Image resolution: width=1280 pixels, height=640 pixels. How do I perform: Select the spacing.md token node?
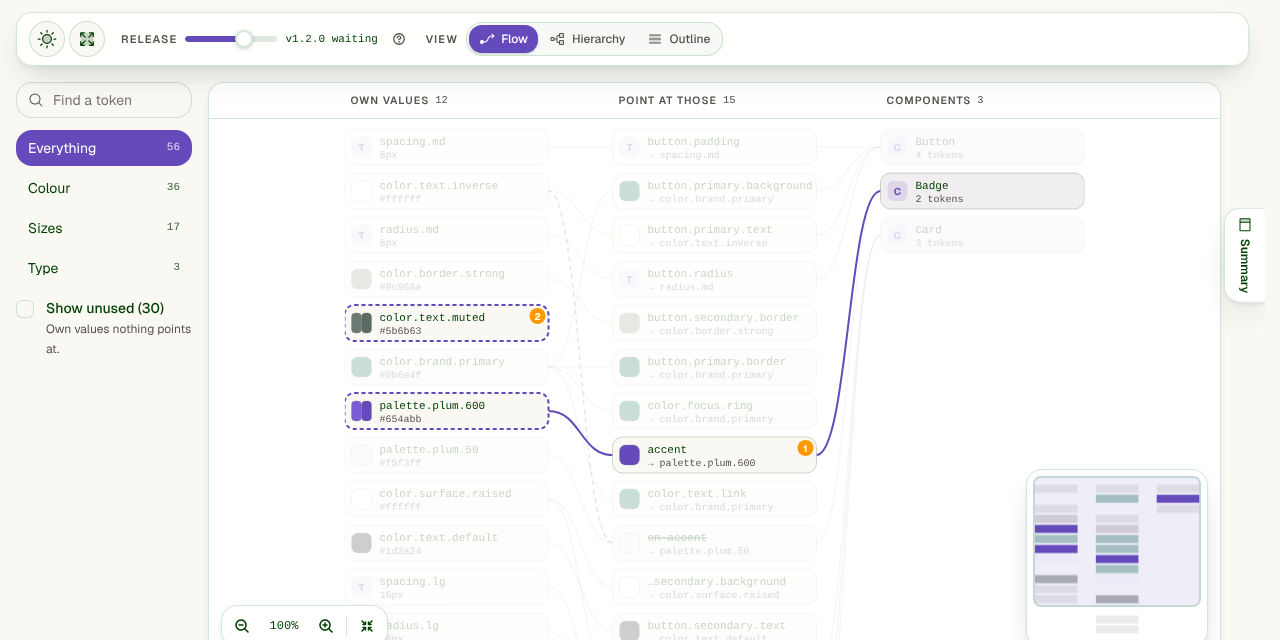point(447,148)
